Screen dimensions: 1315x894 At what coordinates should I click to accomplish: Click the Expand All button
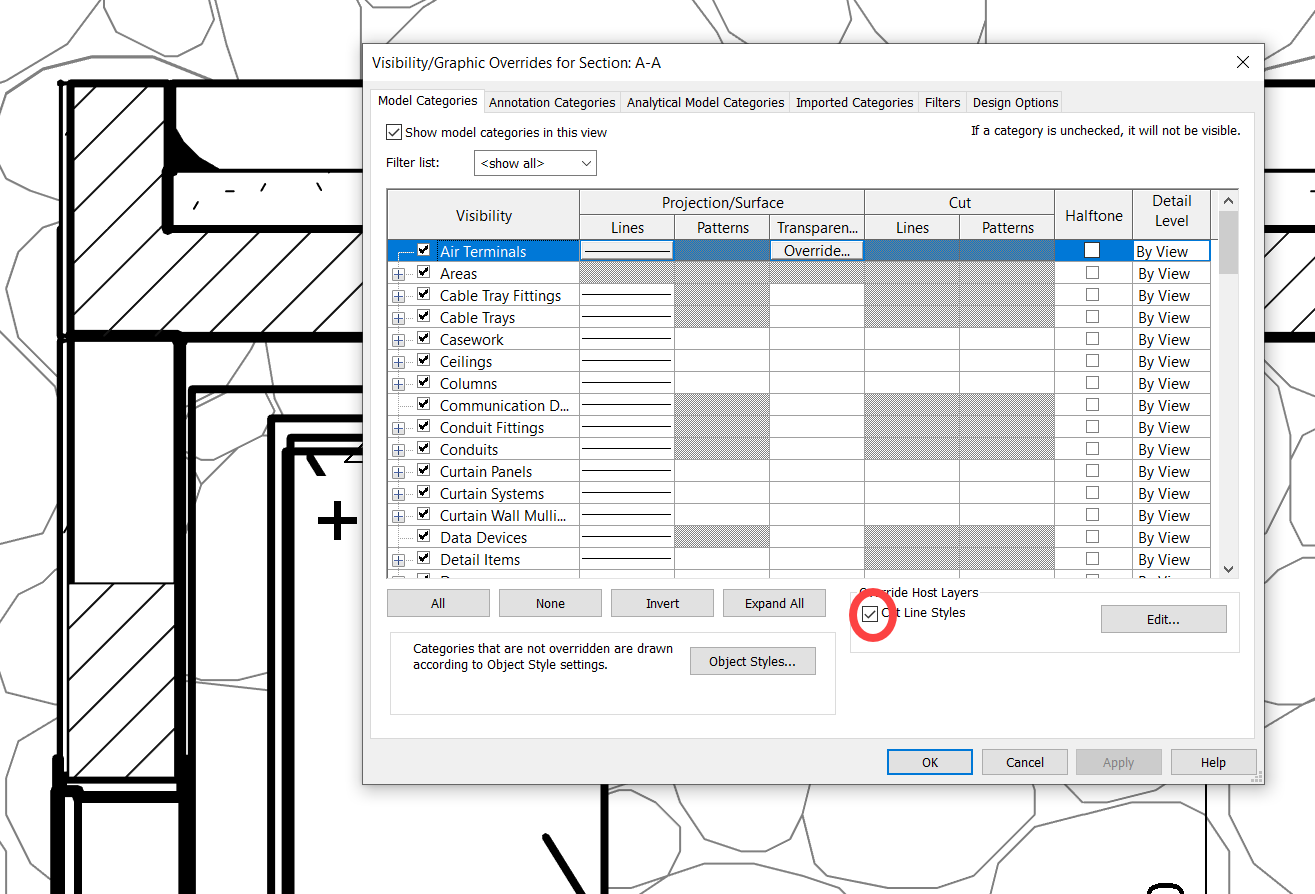click(774, 602)
